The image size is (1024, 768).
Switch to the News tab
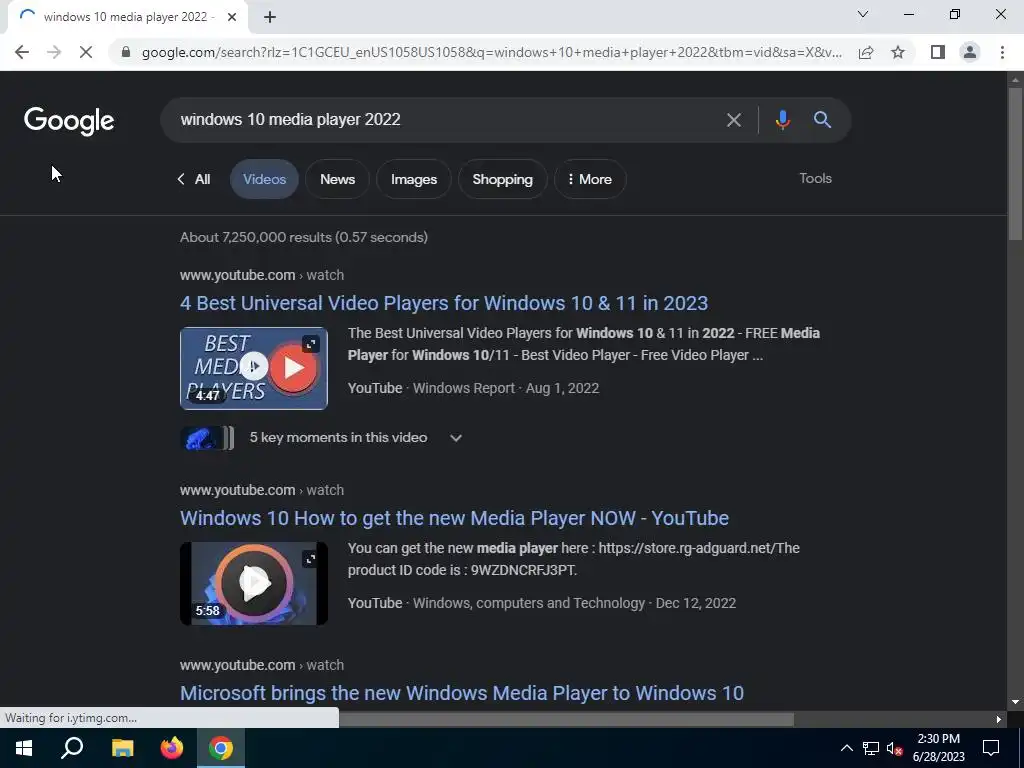click(338, 179)
